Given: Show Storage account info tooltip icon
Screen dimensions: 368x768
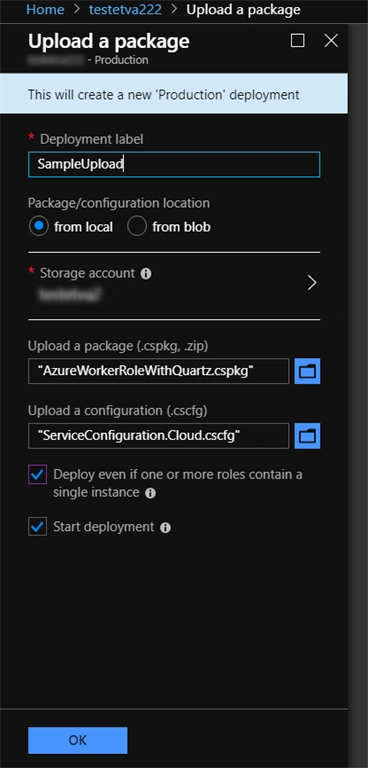Looking at the screenshot, I should pyautogui.click(x=146, y=274).
